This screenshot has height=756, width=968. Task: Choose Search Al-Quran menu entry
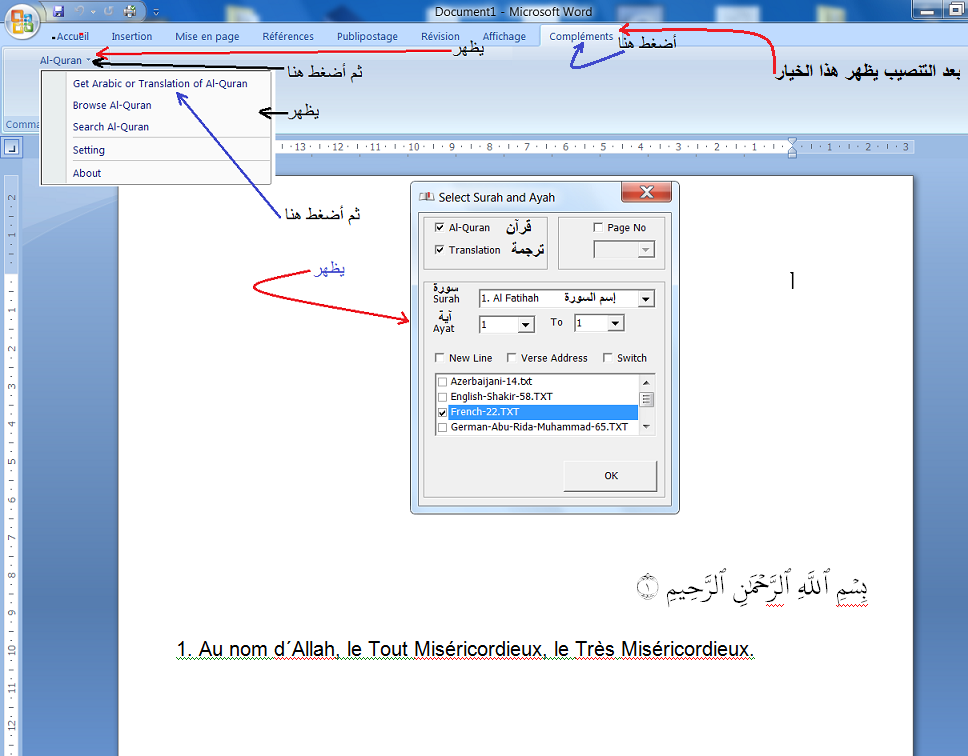pos(111,127)
